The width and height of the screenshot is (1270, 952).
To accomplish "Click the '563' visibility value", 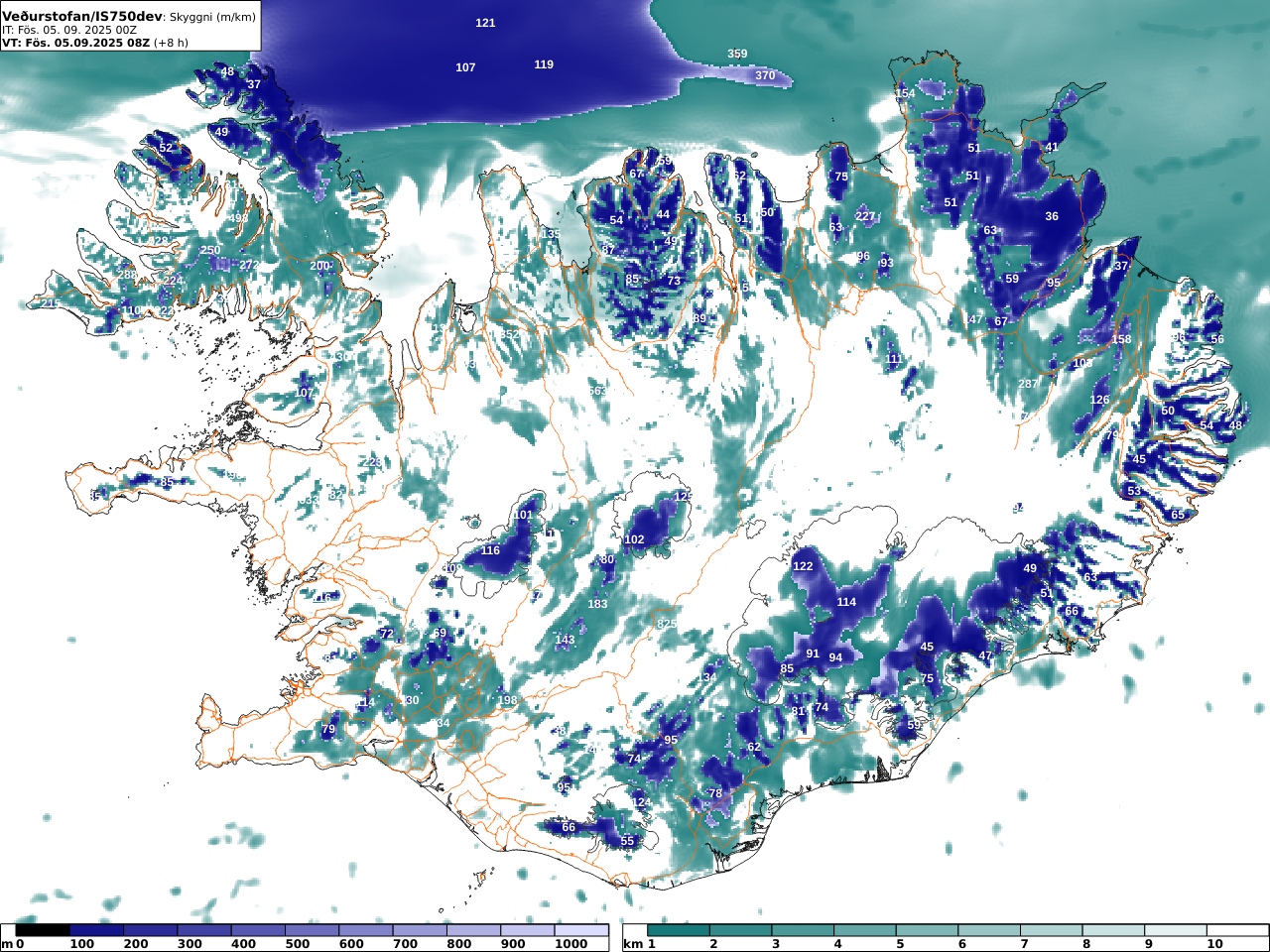I will coord(597,391).
